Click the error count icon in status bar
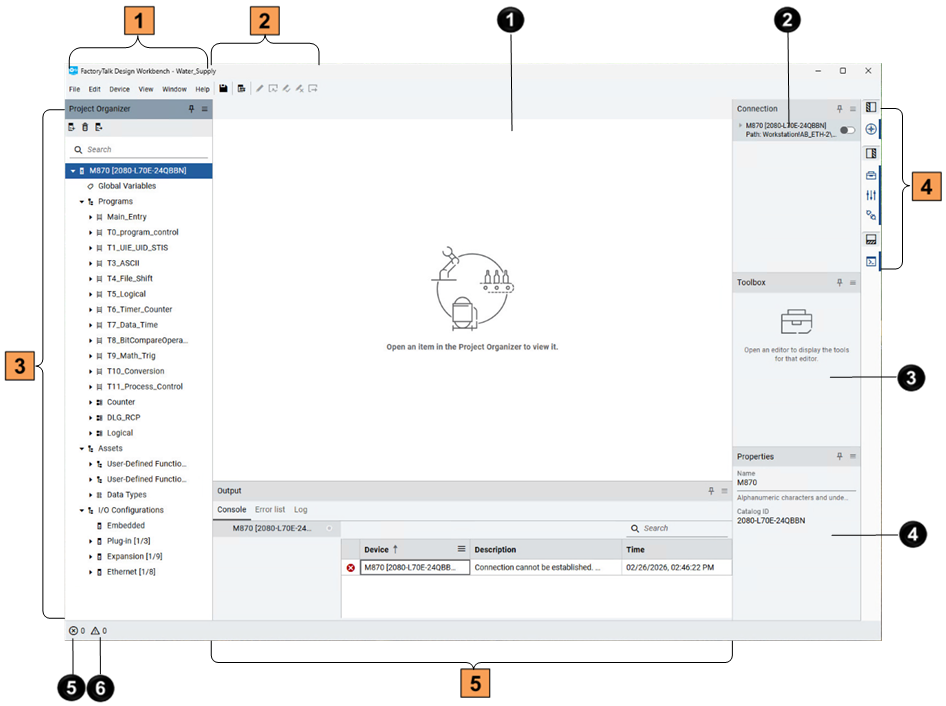The height and width of the screenshot is (706, 946). click(73, 631)
